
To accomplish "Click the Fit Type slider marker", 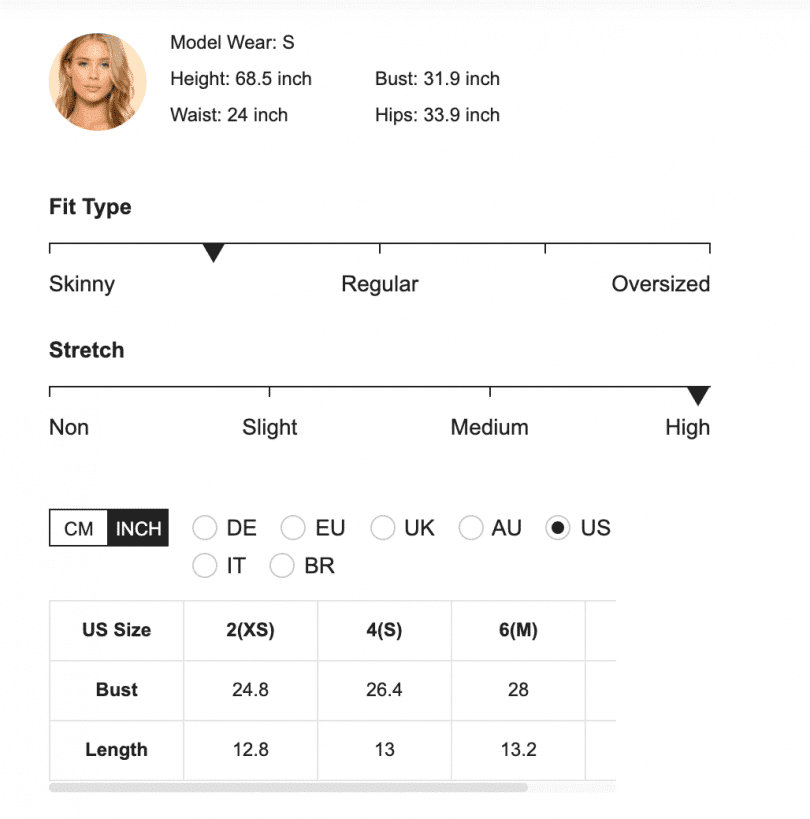I will (214, 252).
